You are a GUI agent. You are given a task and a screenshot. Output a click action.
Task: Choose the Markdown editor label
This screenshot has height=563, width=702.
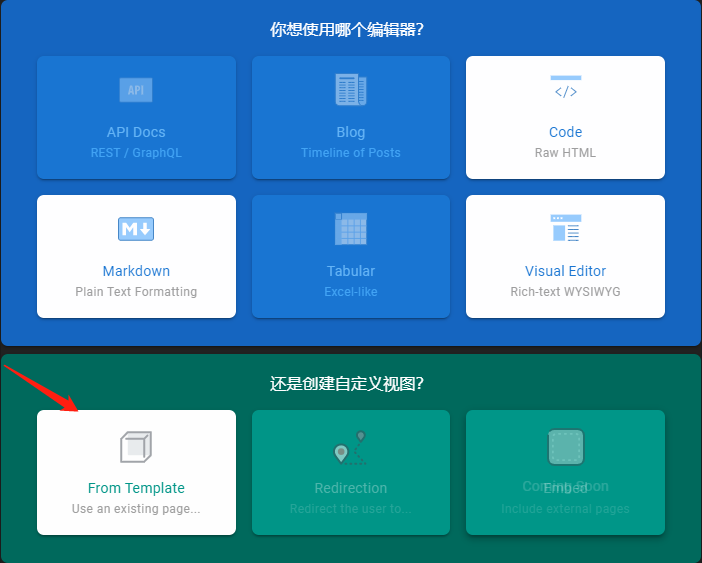coord(136,271)
